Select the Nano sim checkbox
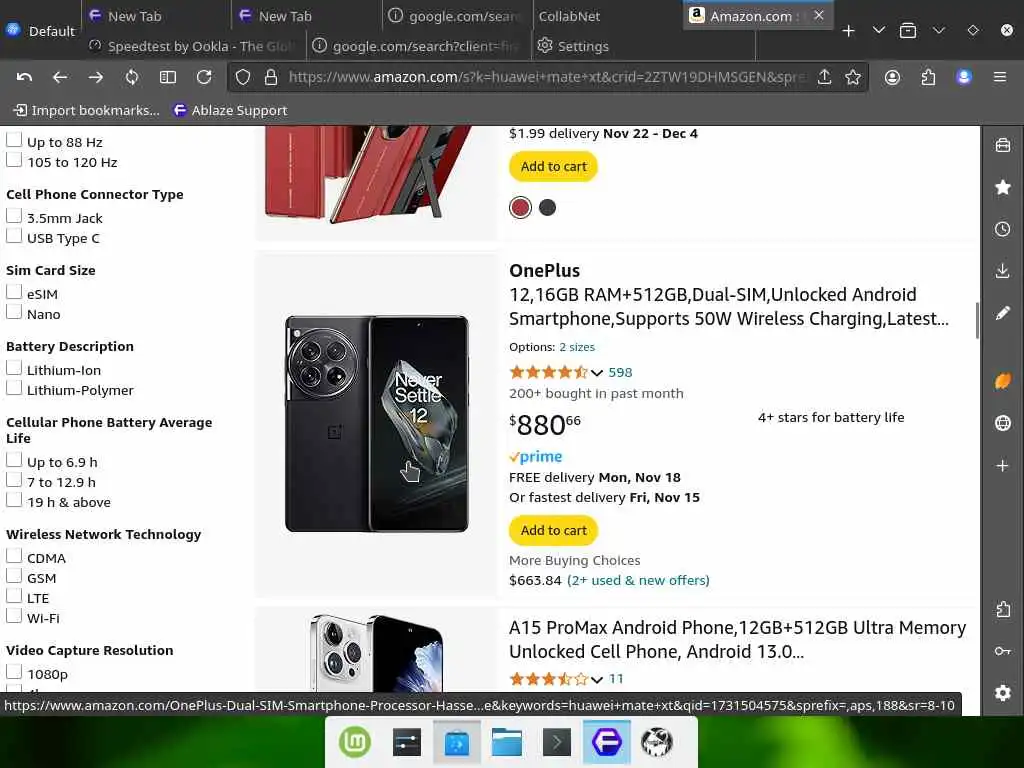Screen dimensions: 1024x768 point(14,312)
